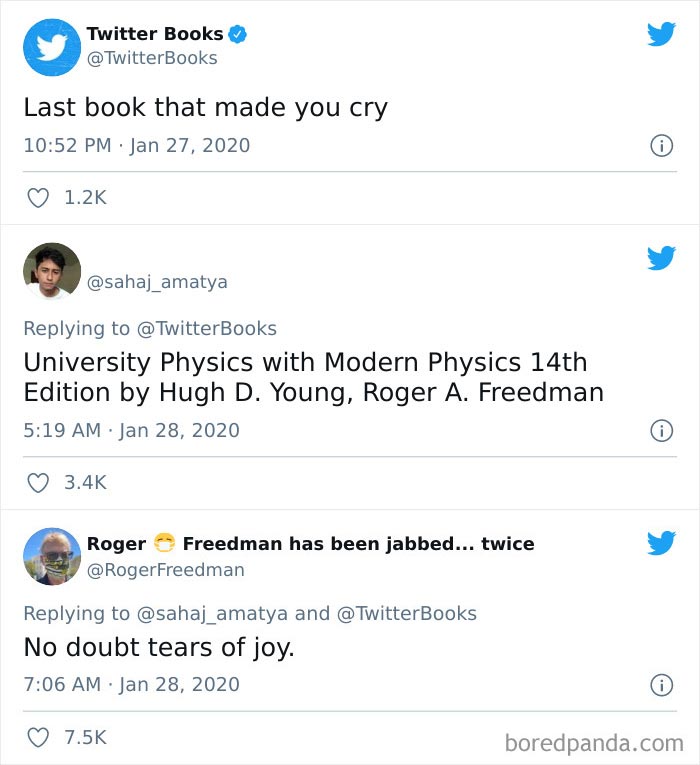
Task: Open sahaj_amatya's profile picture
Action: click(x=51, y=271)
